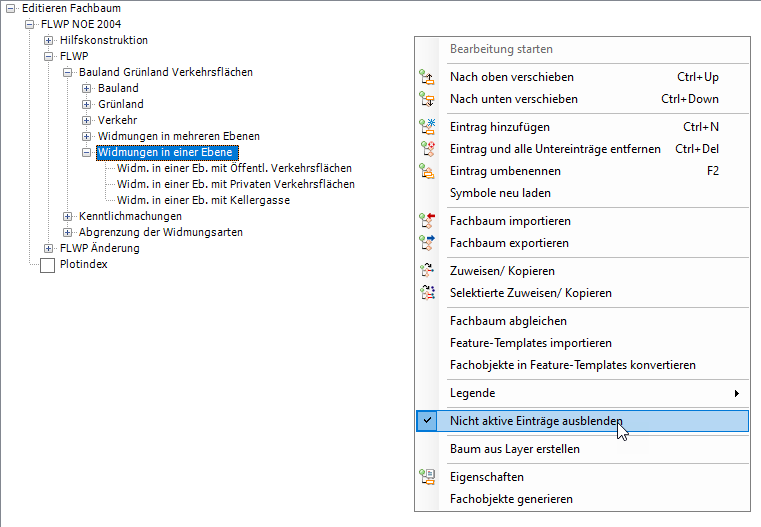Choose 'Fachbaum abgleichen' from context menu
The height and width of the screenshot is (527, 761).
coord(508,321)
